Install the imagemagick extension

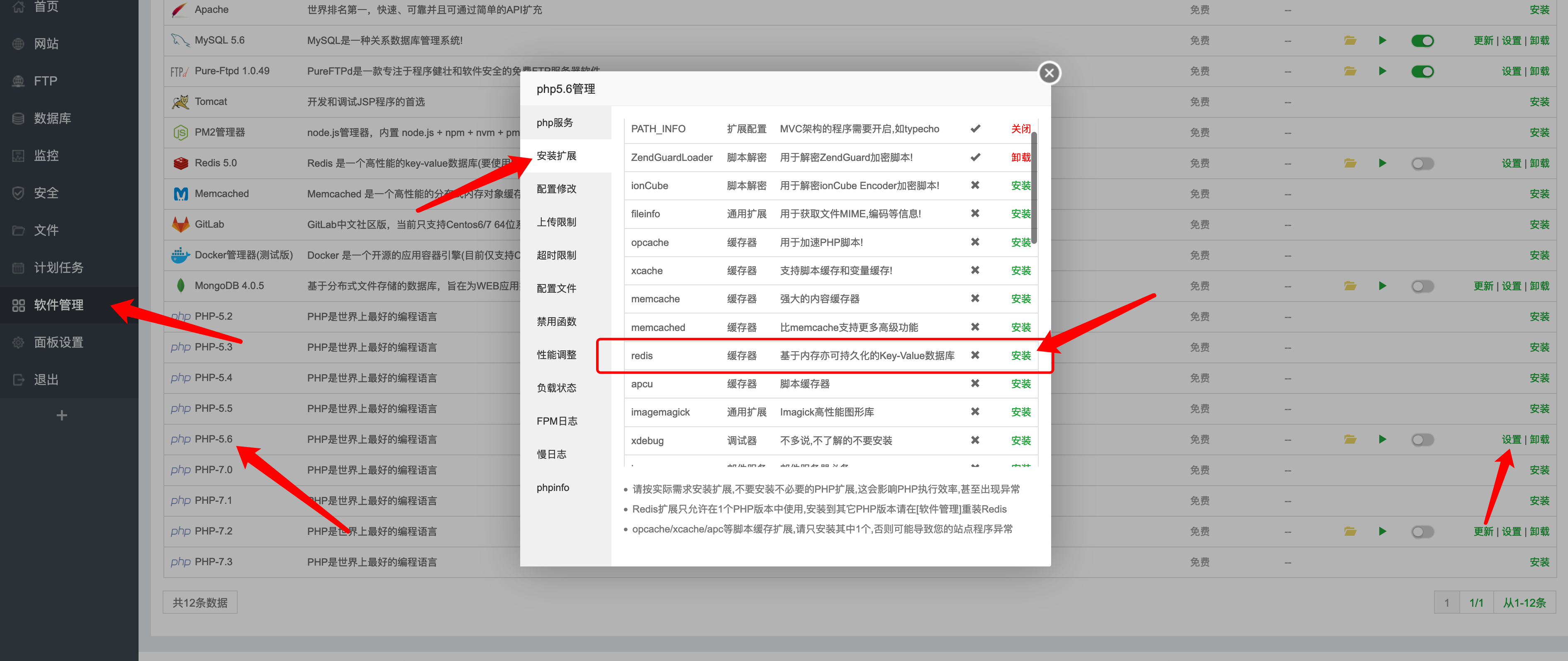(1021, 412)
